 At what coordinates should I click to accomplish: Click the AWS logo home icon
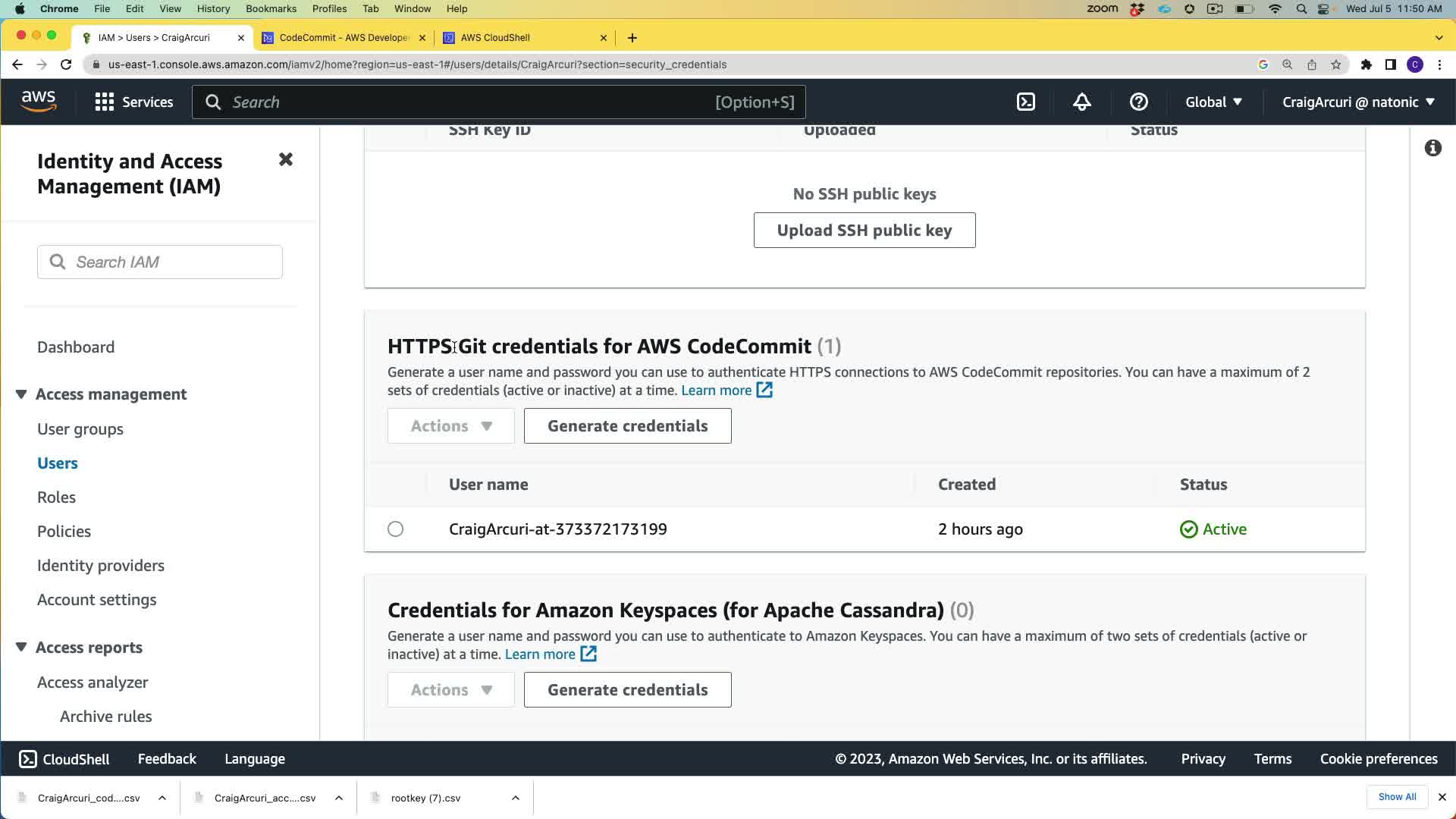[x=39, y=101]
